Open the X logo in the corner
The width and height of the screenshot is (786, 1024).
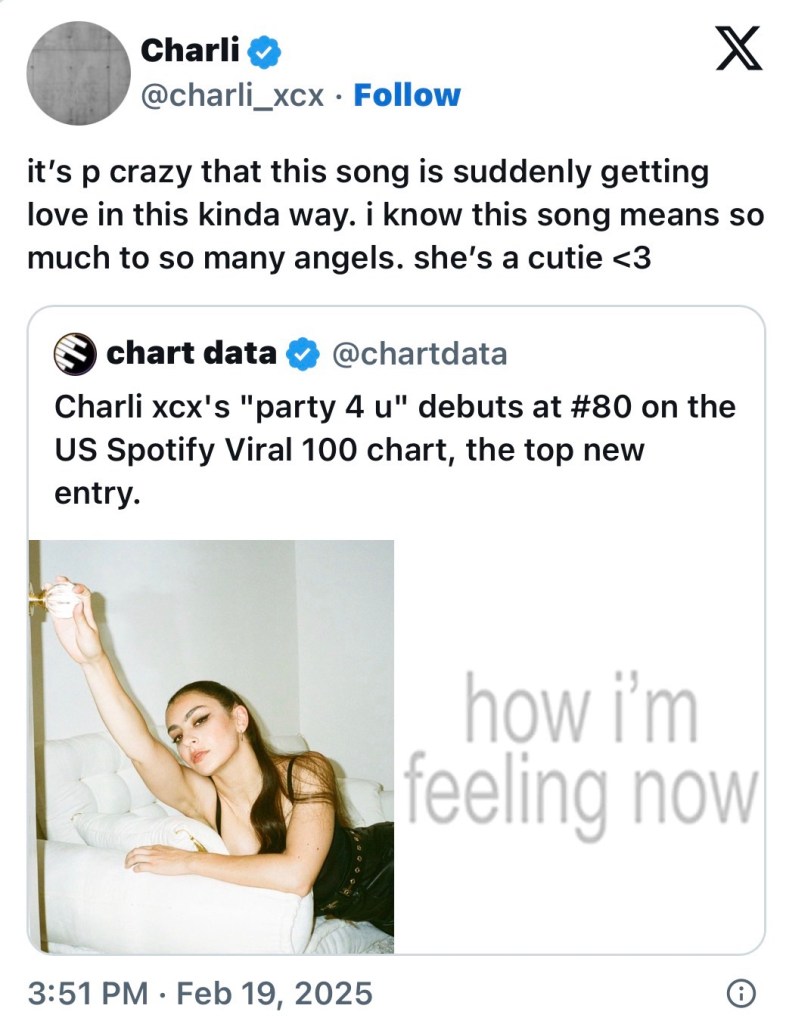[x=738, y=48]
